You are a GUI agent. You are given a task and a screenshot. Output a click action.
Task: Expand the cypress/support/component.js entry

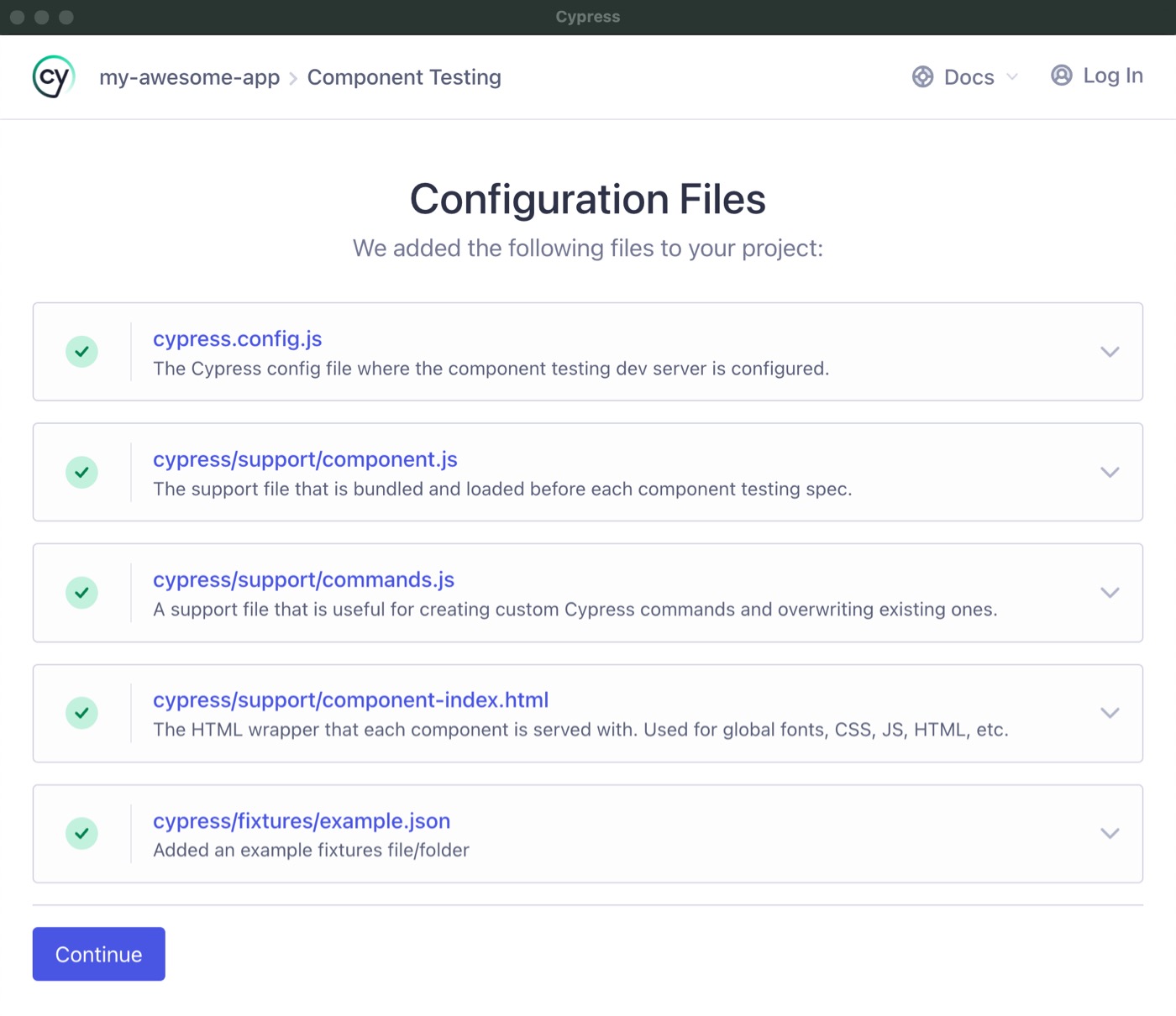(1110, 472)
